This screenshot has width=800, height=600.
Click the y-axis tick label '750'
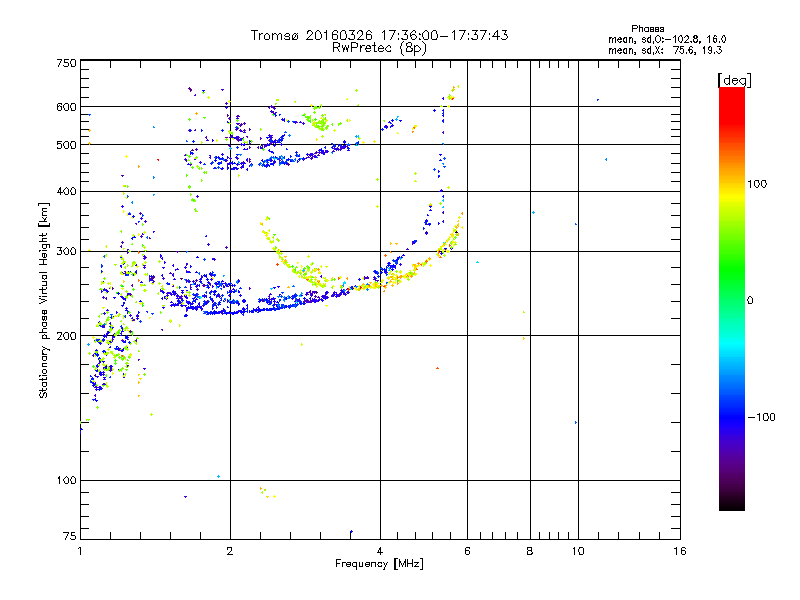click(66, 63)
